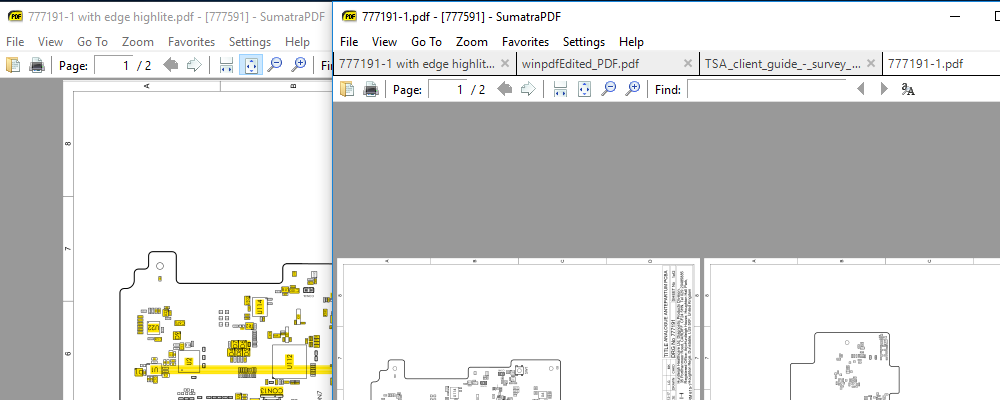Click Print icon in background window toolbar
1000x400 pixels.
coord(36,65)
